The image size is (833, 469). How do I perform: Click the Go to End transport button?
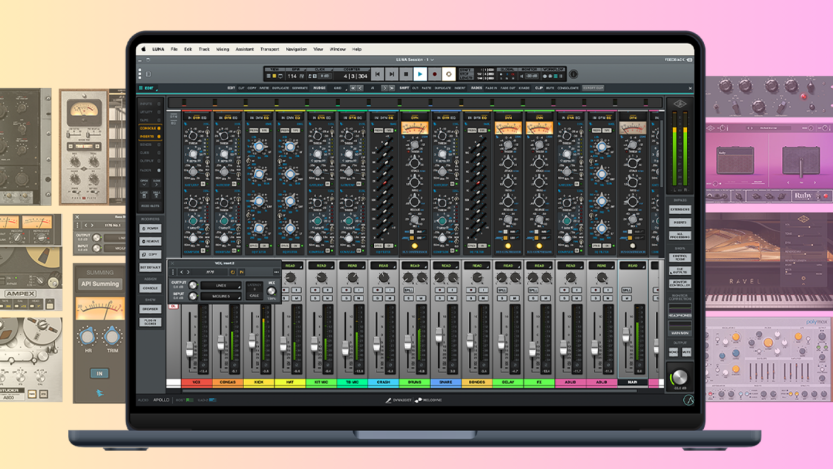[x=391, y=74]
